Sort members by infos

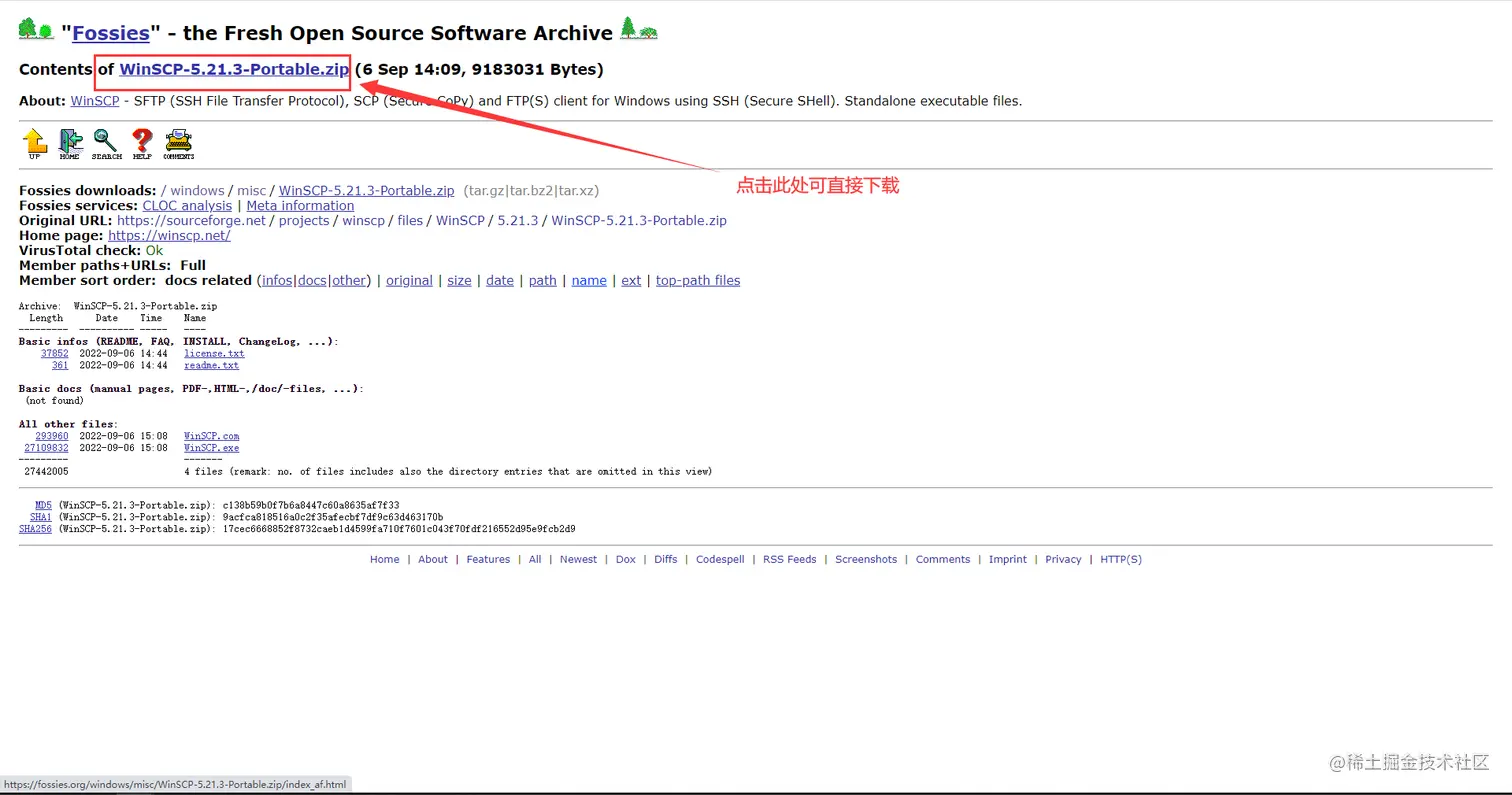pos(277,281)
